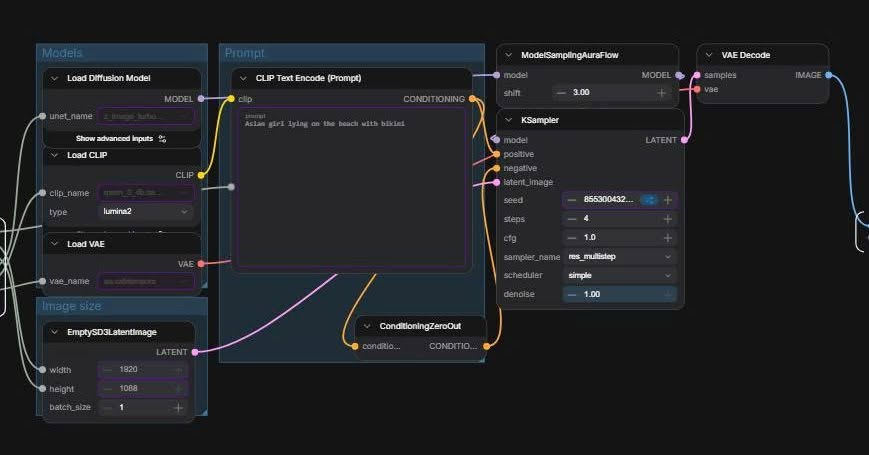Click the latent_image input socket on KSampler

pos(497,182)
